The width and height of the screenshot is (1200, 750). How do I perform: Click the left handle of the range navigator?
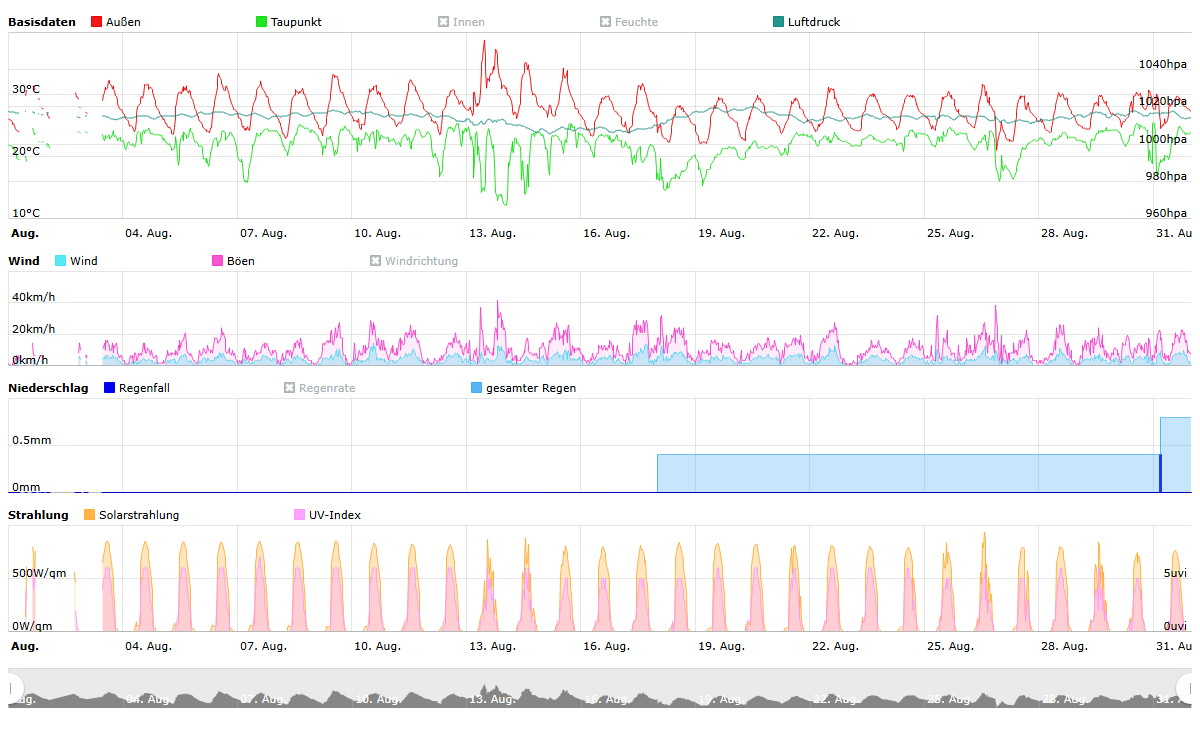click(14, 687)
